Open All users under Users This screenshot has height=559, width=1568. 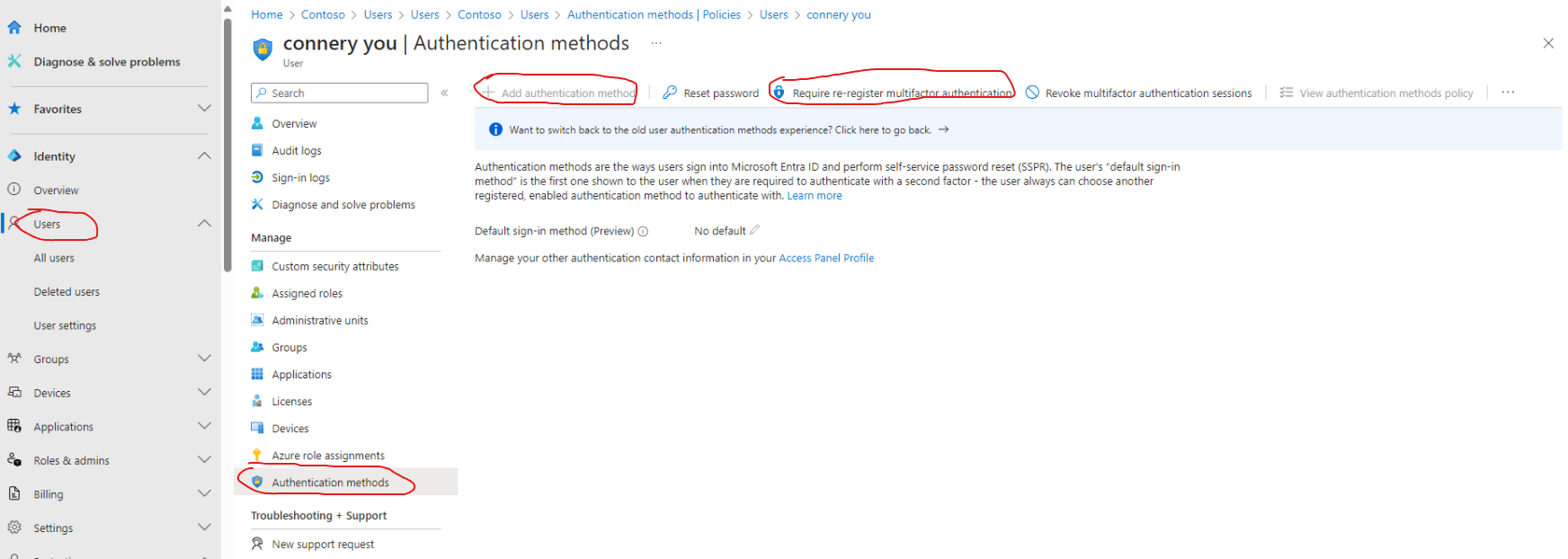pyautogui.click(x=54, y=258)
